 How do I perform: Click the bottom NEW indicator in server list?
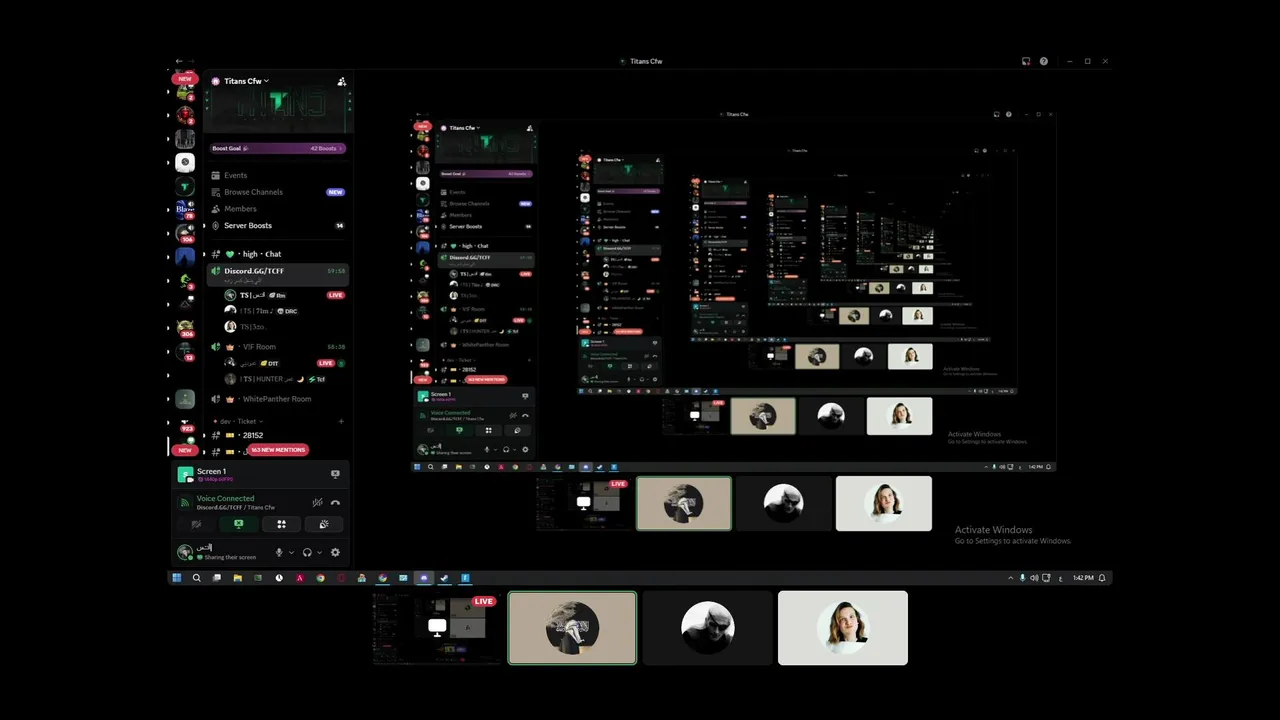coord(185,450)
